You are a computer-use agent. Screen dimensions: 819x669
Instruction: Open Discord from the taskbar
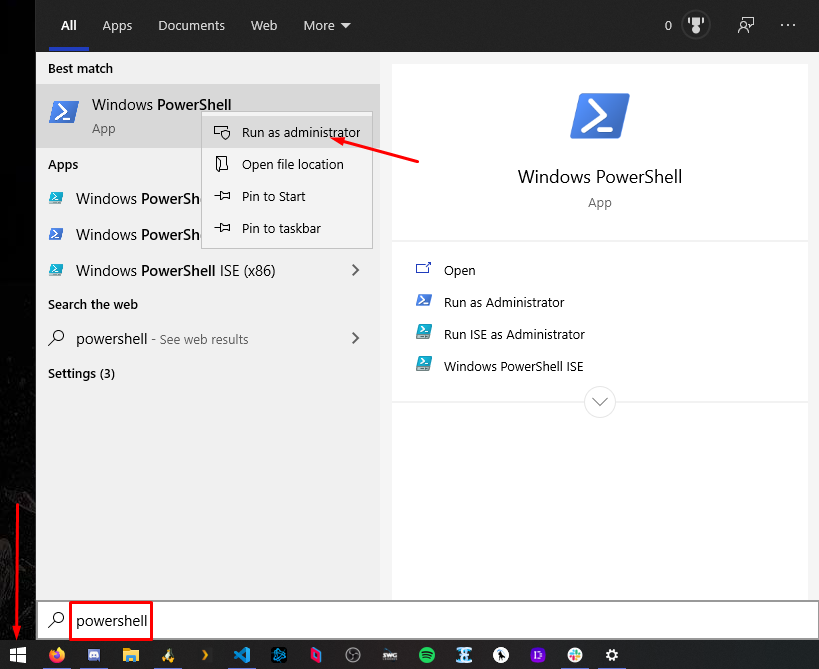click(x=93, y=655)
